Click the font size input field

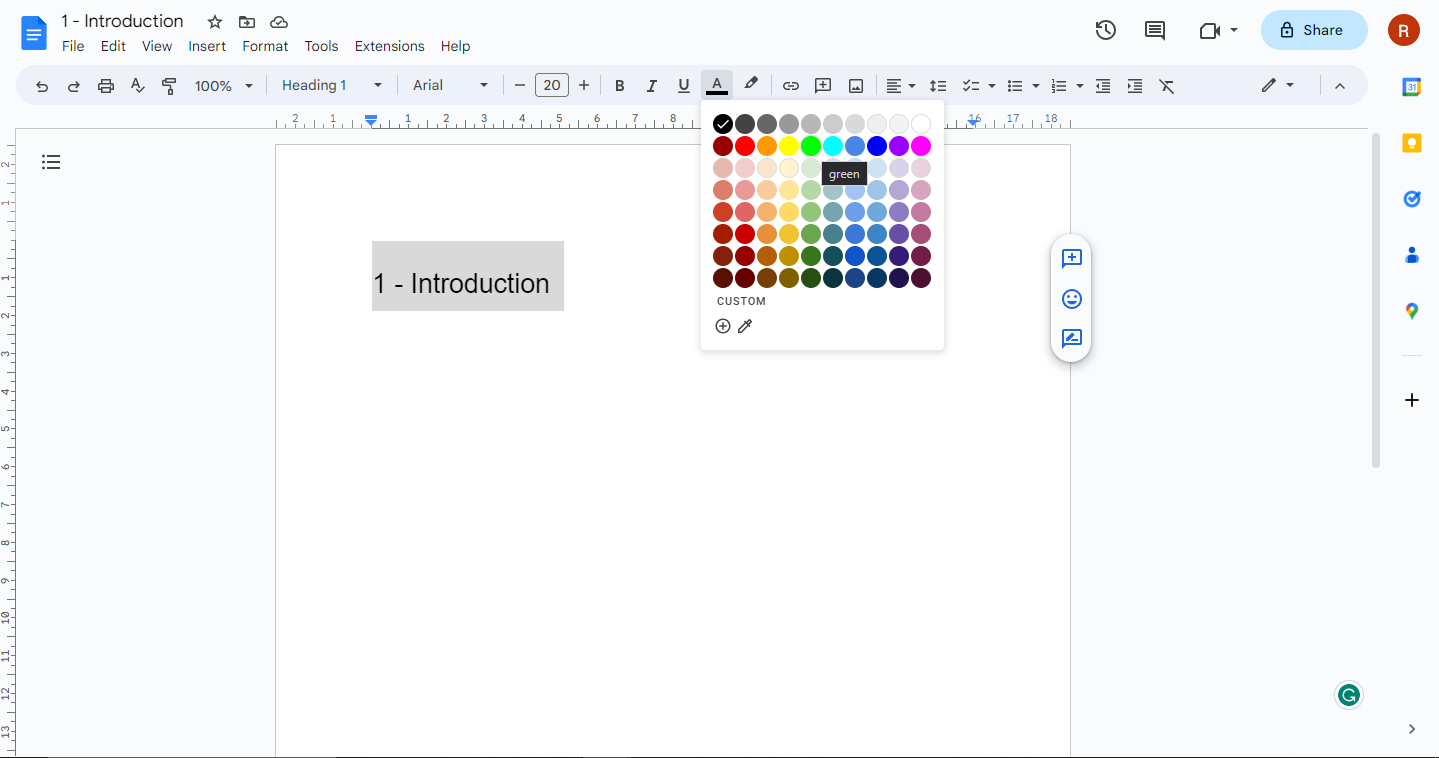tap(552, 86)
